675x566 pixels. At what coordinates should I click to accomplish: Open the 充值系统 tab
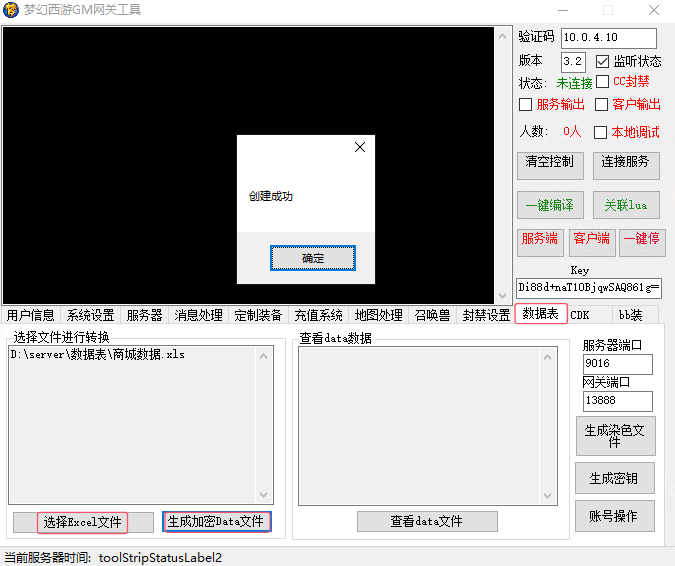[x=318, y=315]
